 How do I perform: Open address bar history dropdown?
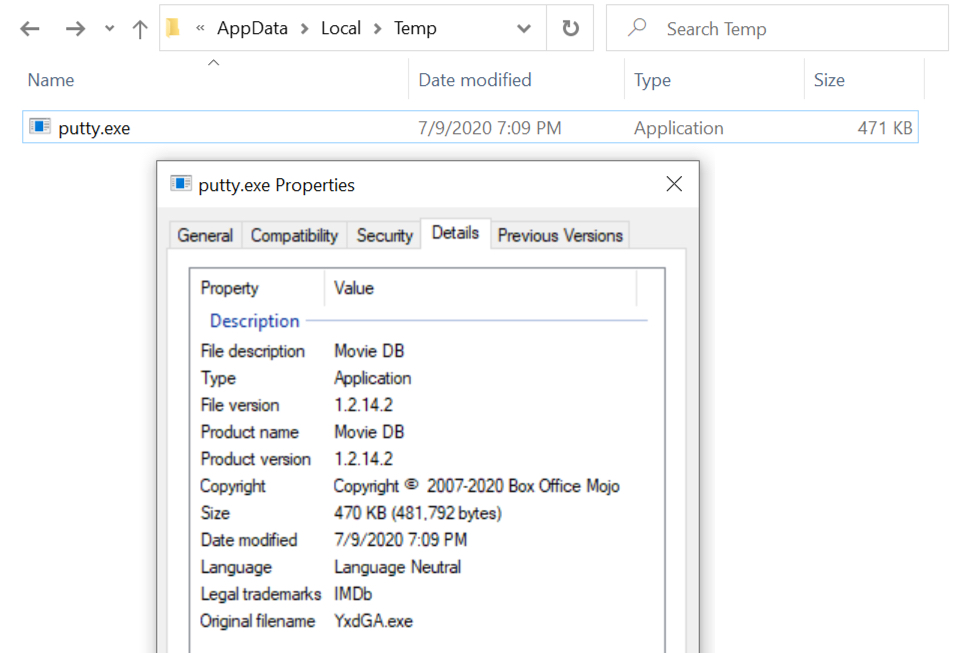pyautogui.click(x=524, y=28)
